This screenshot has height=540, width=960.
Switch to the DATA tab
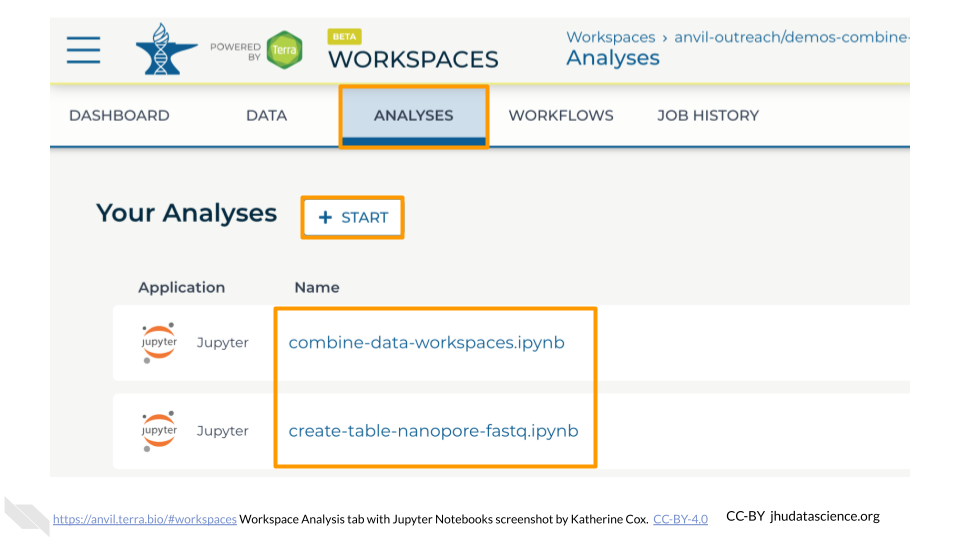[266, 116]
